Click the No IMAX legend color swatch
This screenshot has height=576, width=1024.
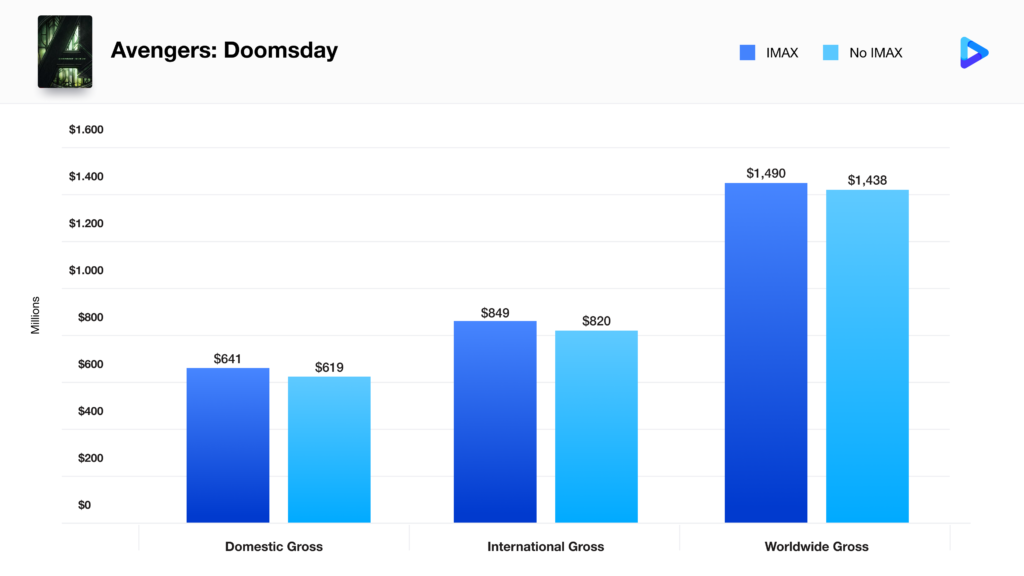[830, 52]
